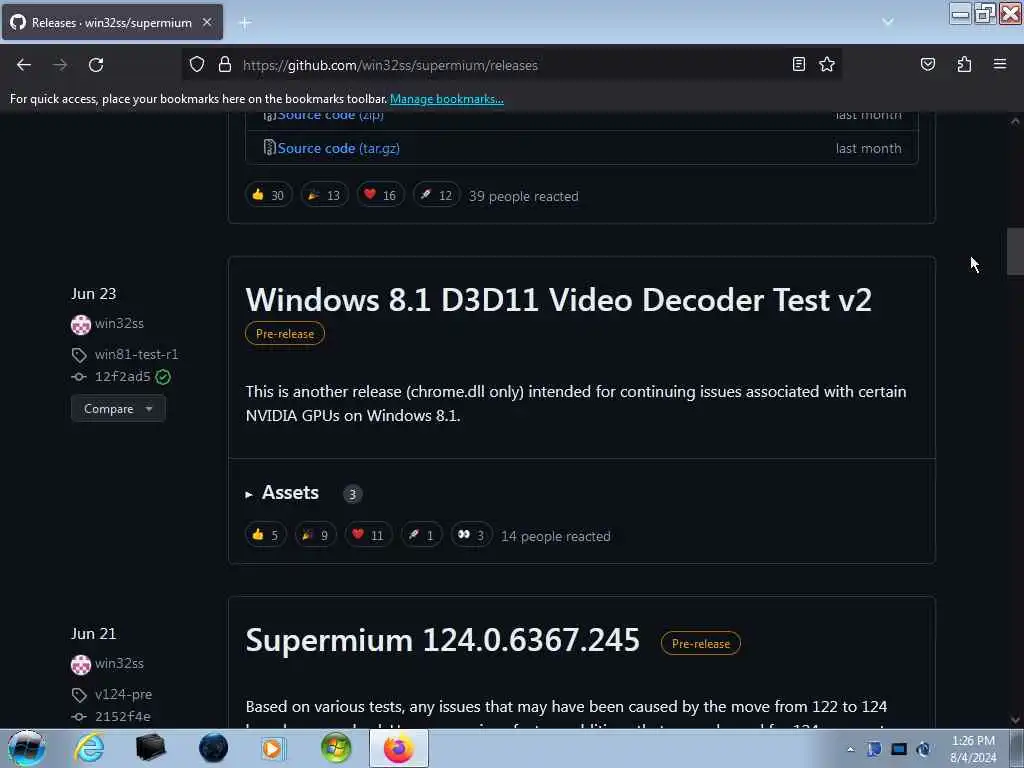The image size is (1024, 768).
Task: Open win32ss author link under Jun 21
Action: coord(119,664)
